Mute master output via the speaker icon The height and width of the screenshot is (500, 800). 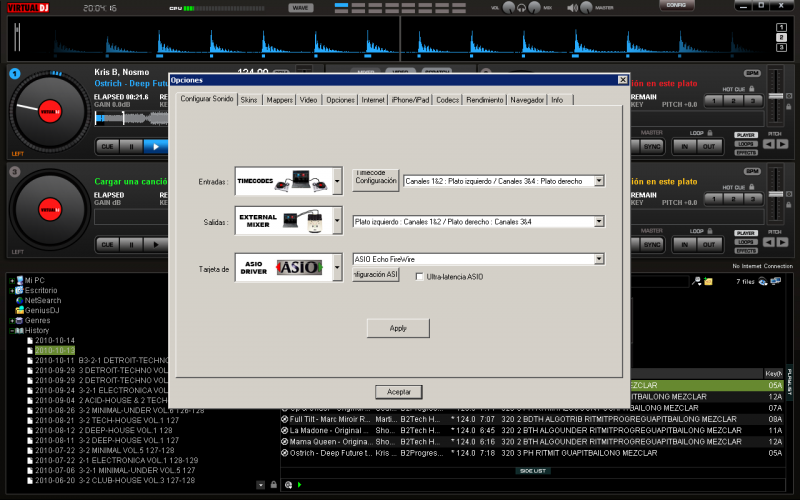tap(572, 8)
